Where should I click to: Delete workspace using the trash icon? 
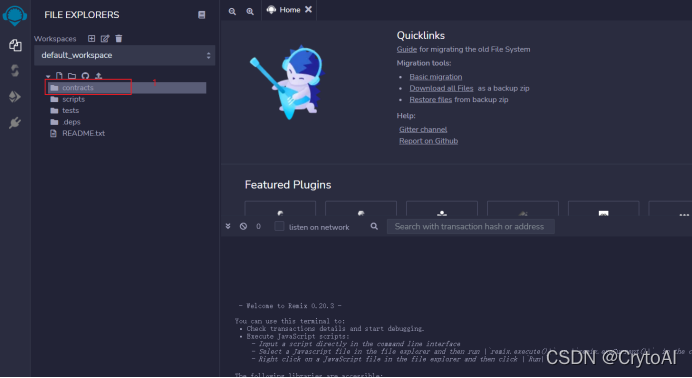click(119, 38)
